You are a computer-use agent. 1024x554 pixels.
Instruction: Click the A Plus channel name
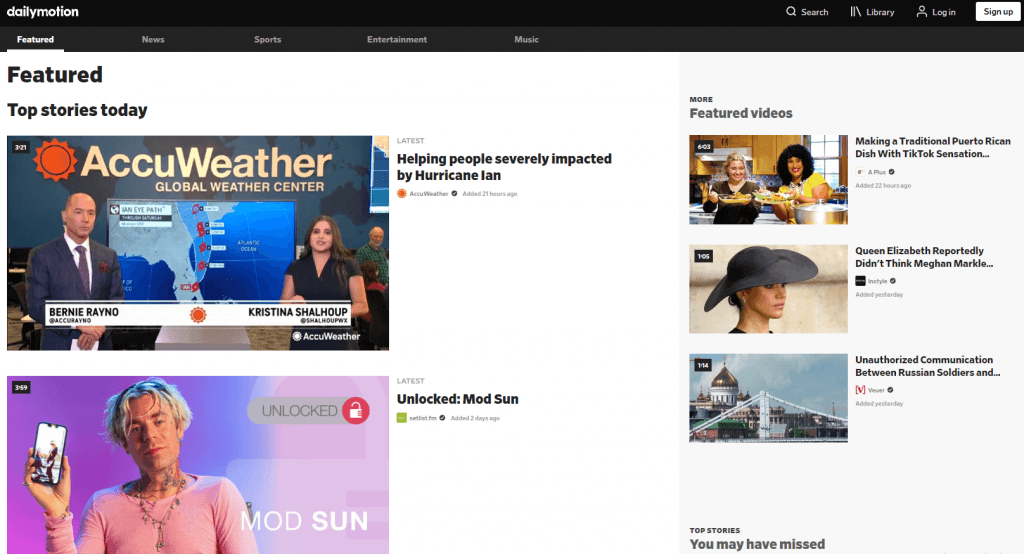[x=877, y=172]
